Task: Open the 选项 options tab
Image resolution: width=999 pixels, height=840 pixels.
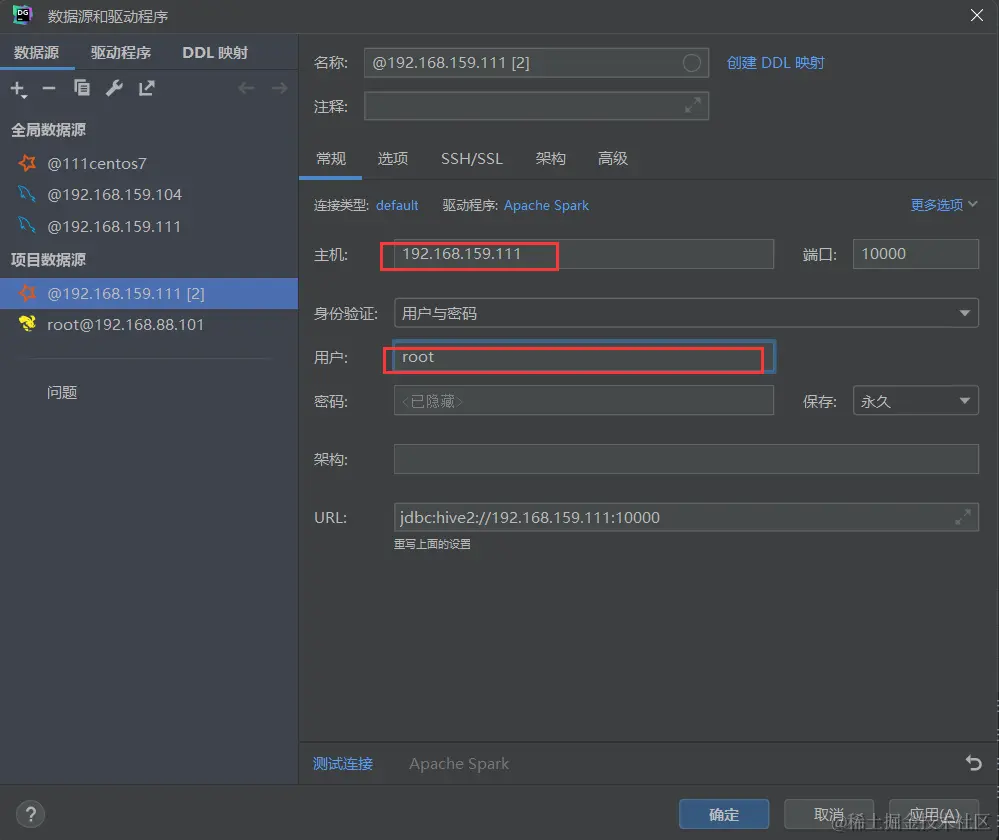Action: [x=392, y=158]
